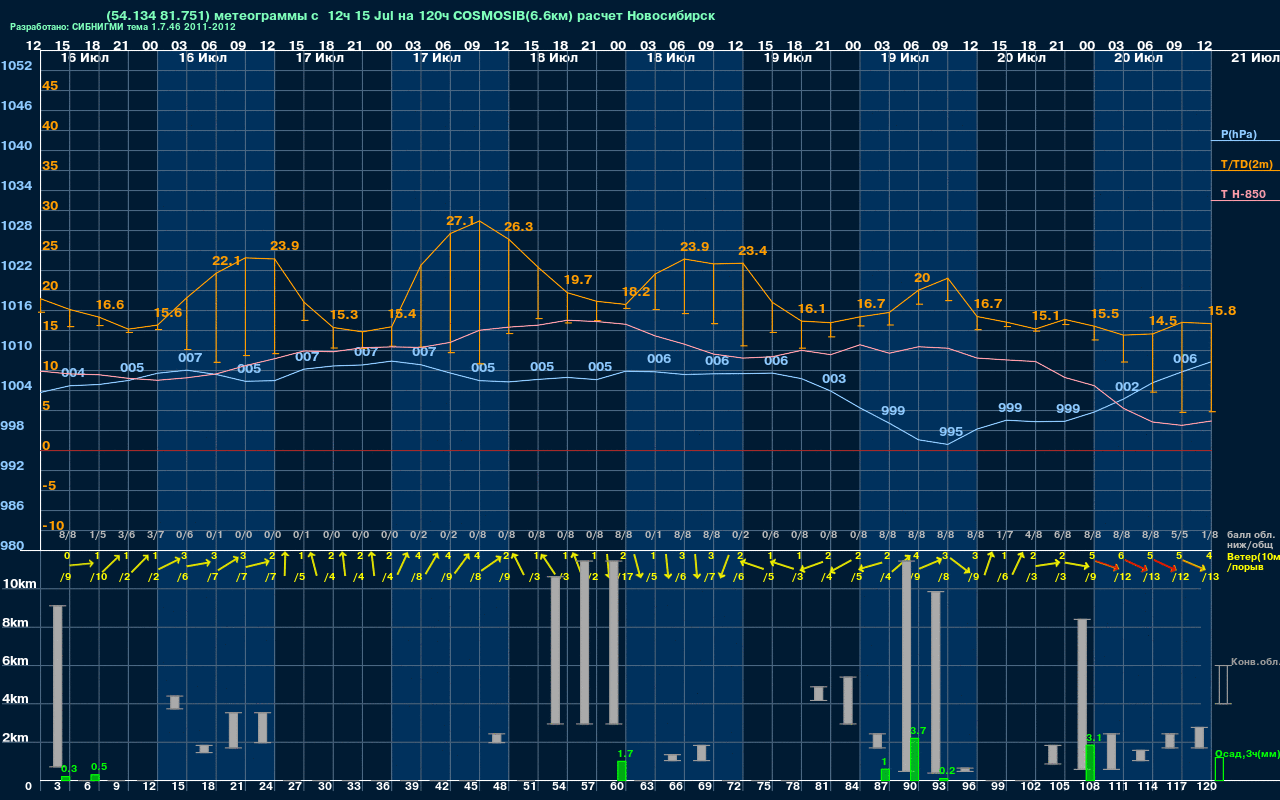The height and width of the screenshot is (800, 1280).
Task: Click the green precipitation bar labeled 3.1
Action: coord(1090,762)
